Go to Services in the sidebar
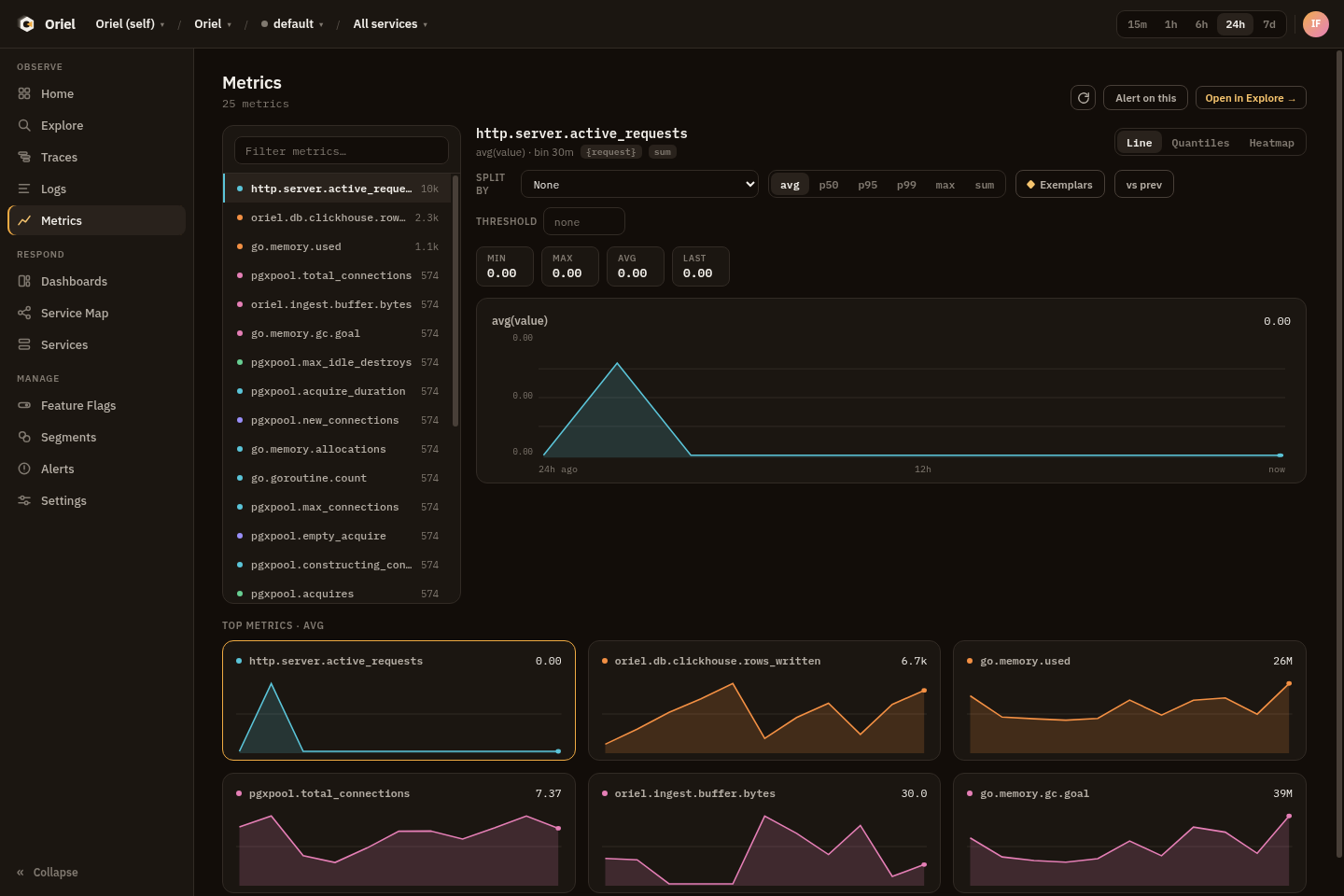1344x896 pixels. click(96, 344)
